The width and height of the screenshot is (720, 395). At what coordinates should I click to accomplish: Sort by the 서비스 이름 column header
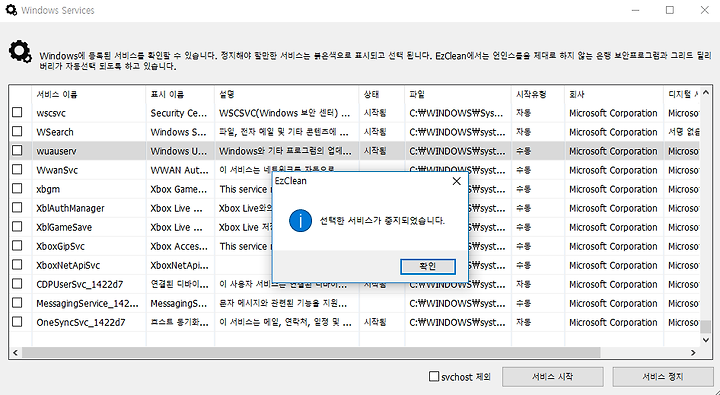click(x=89, y=94)
